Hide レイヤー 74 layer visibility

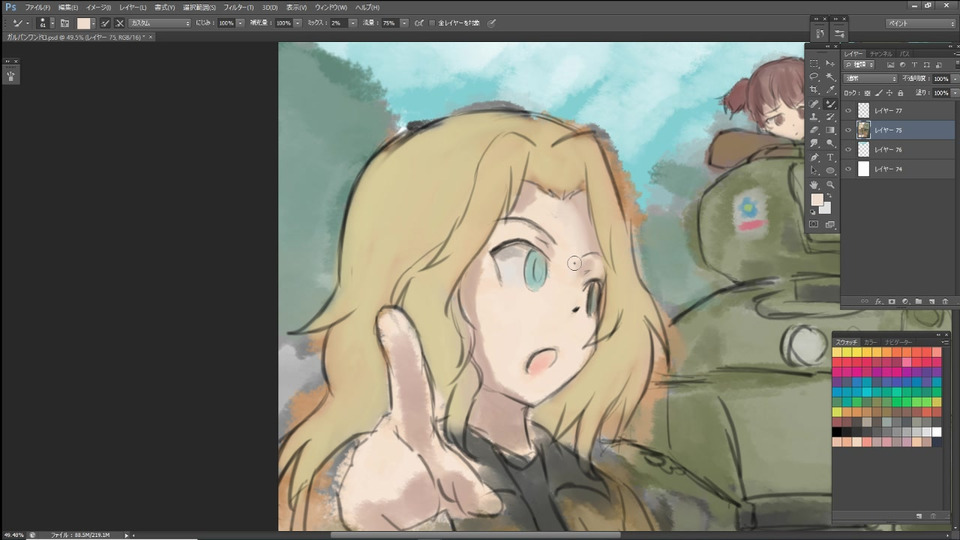click(848, 169)
